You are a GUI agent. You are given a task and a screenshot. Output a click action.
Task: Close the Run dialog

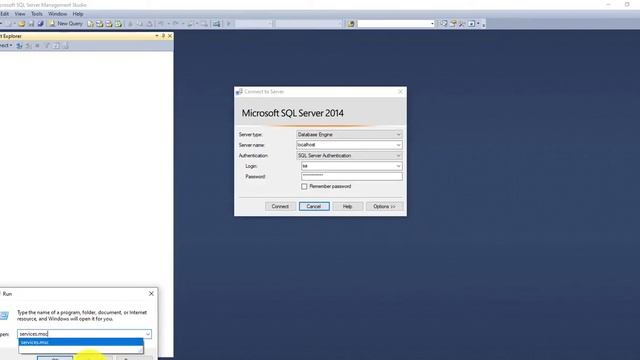[151, 293]
